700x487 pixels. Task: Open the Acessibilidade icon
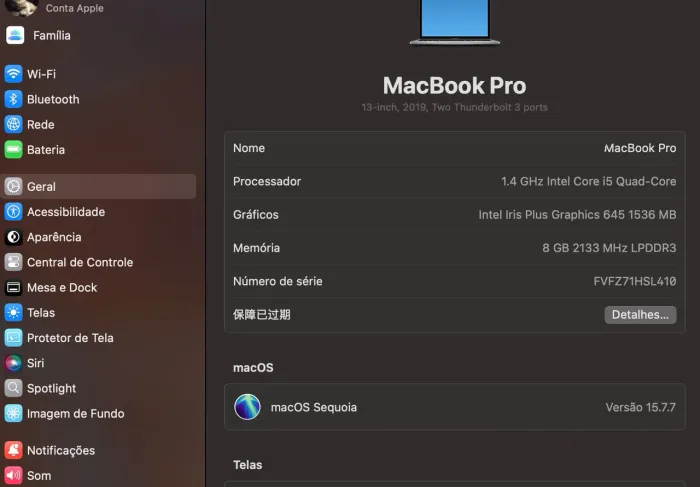13,212
